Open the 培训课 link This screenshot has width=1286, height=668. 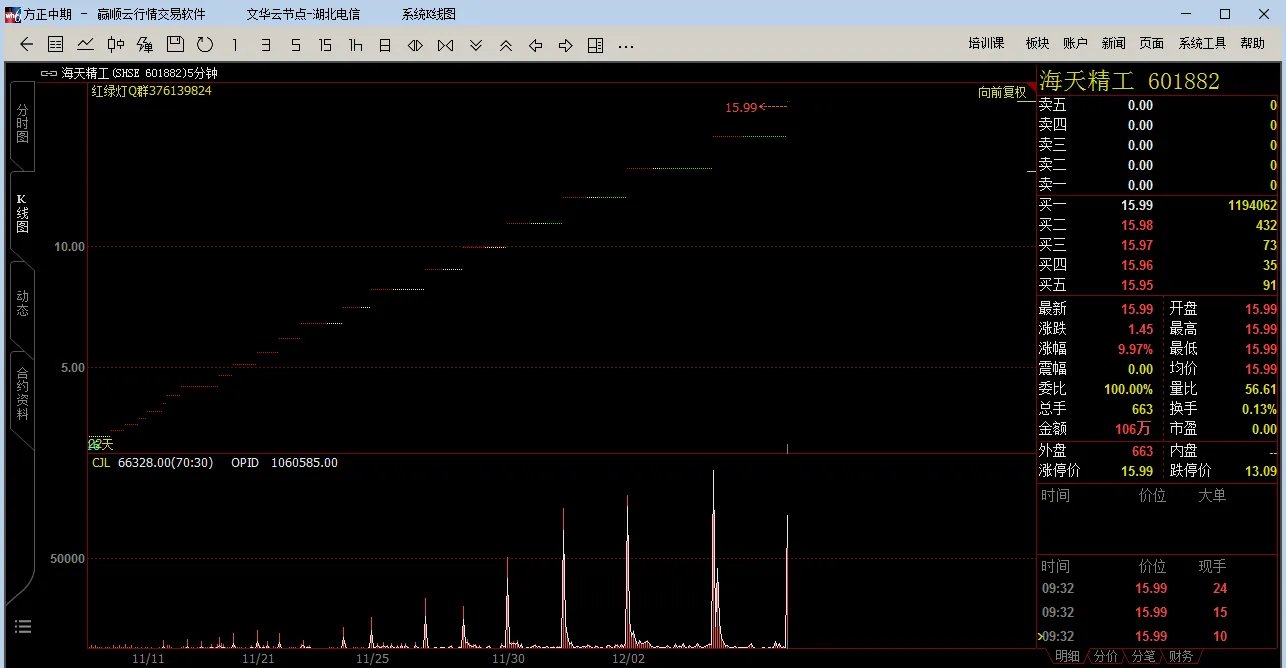(986, 43)
